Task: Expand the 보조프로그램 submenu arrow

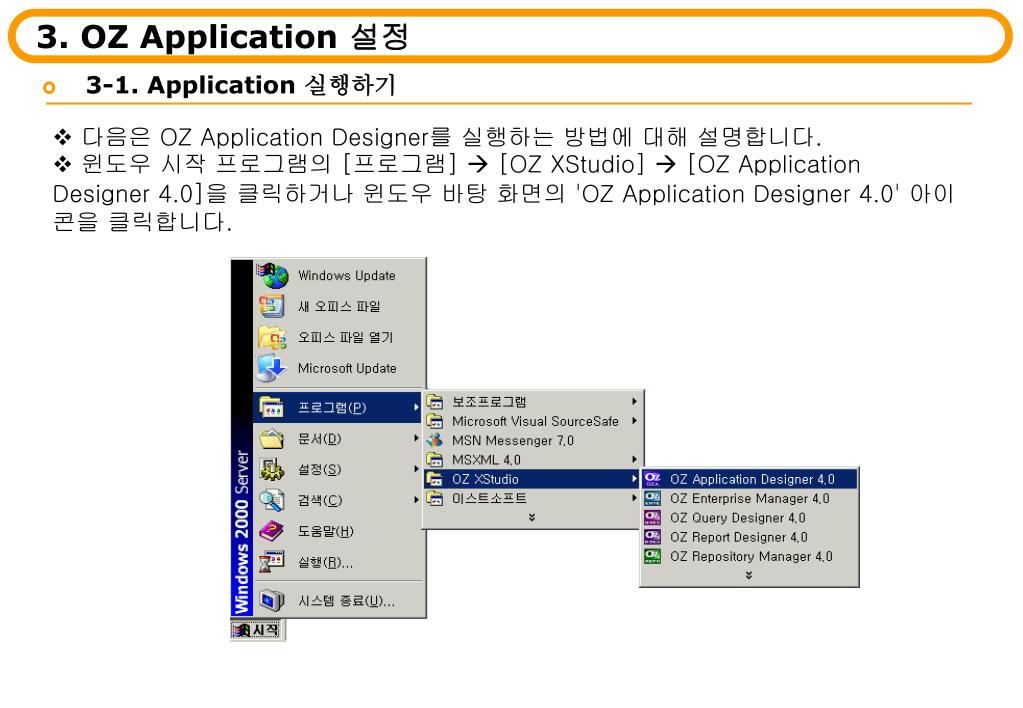Action: 634,401
